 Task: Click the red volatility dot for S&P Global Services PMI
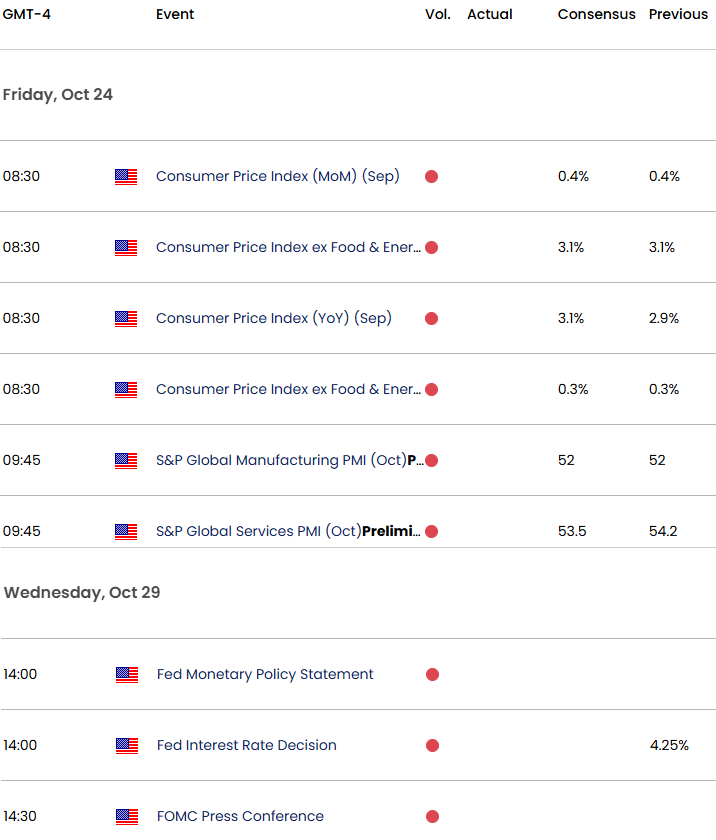click(431, 532)
